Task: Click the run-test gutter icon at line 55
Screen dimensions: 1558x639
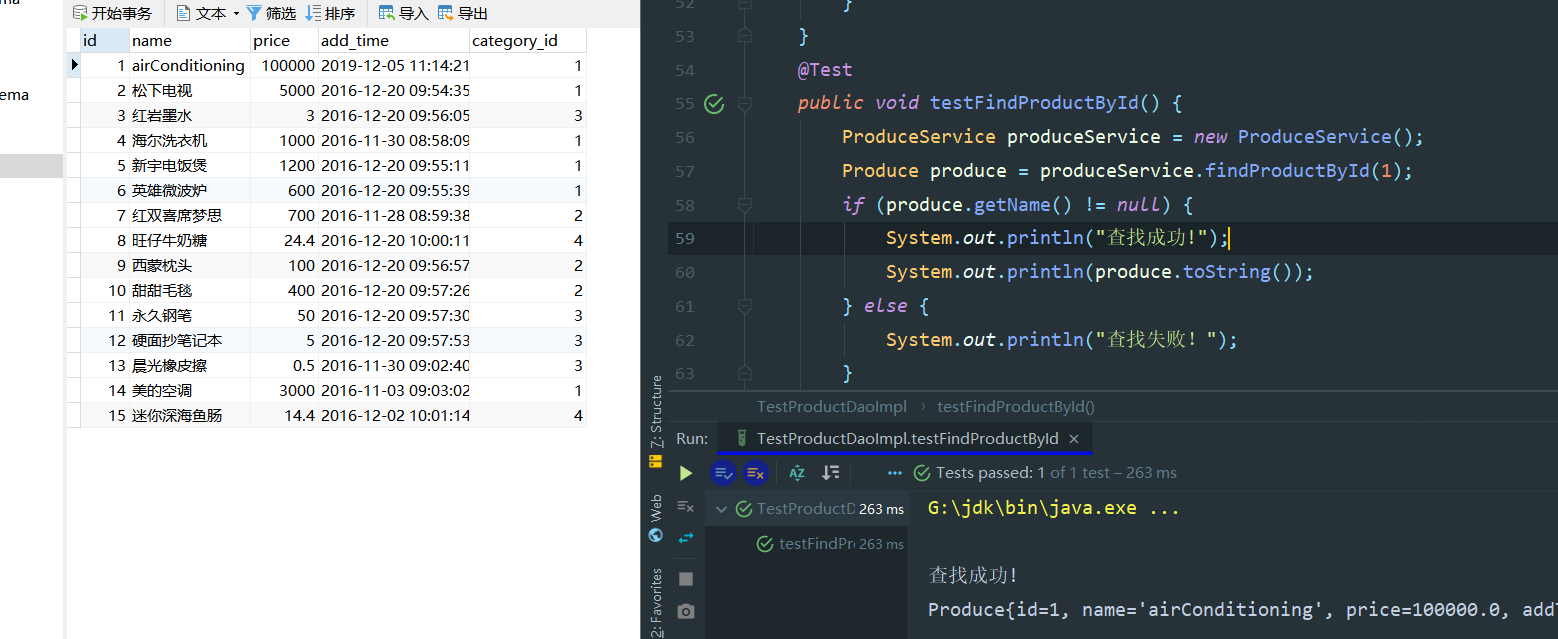Action: click(x=713, y=103)
